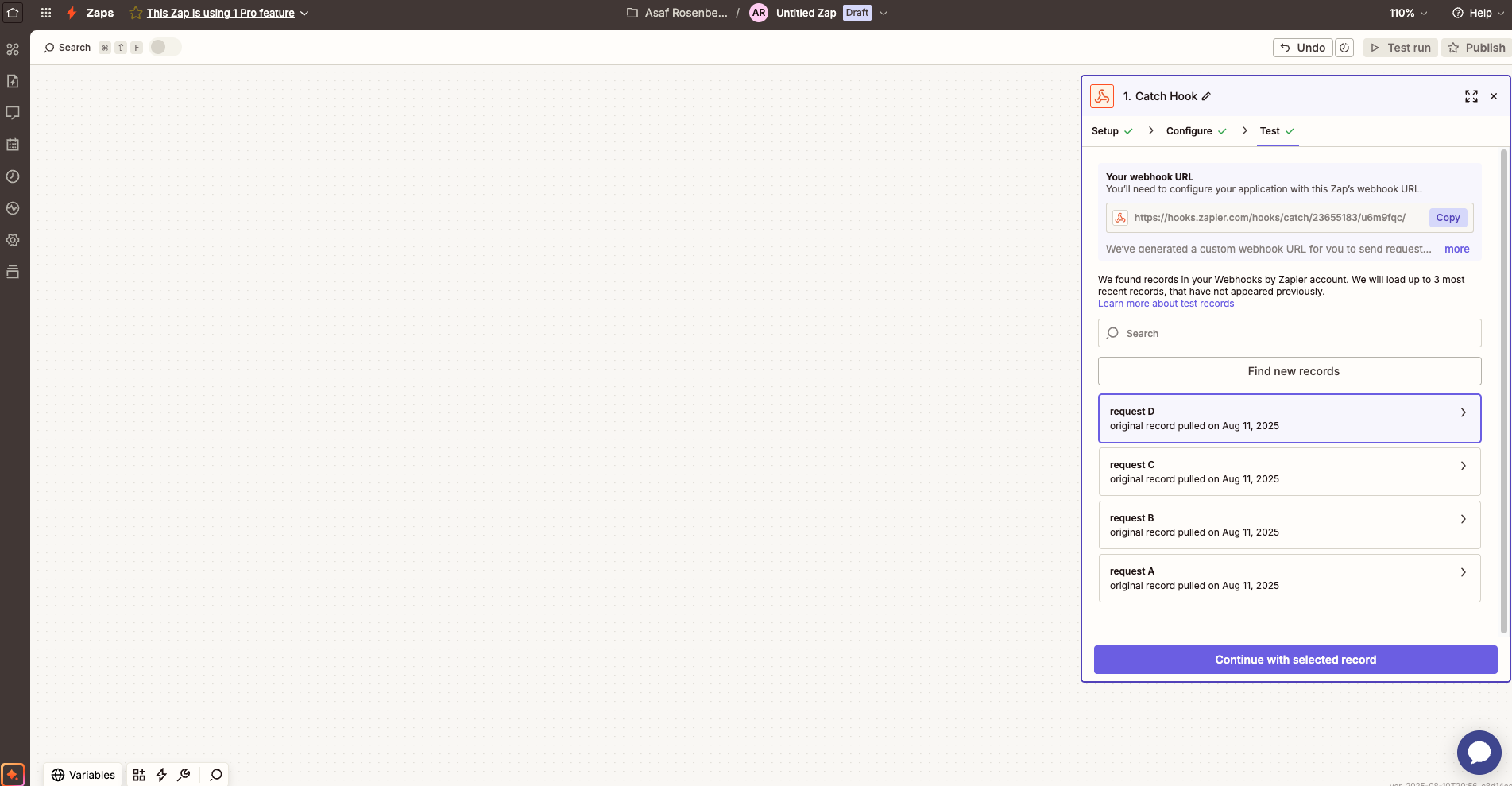Open version history icon next to Undo
Viewport: 1512px width, 786px height.
click(1344, 48)
